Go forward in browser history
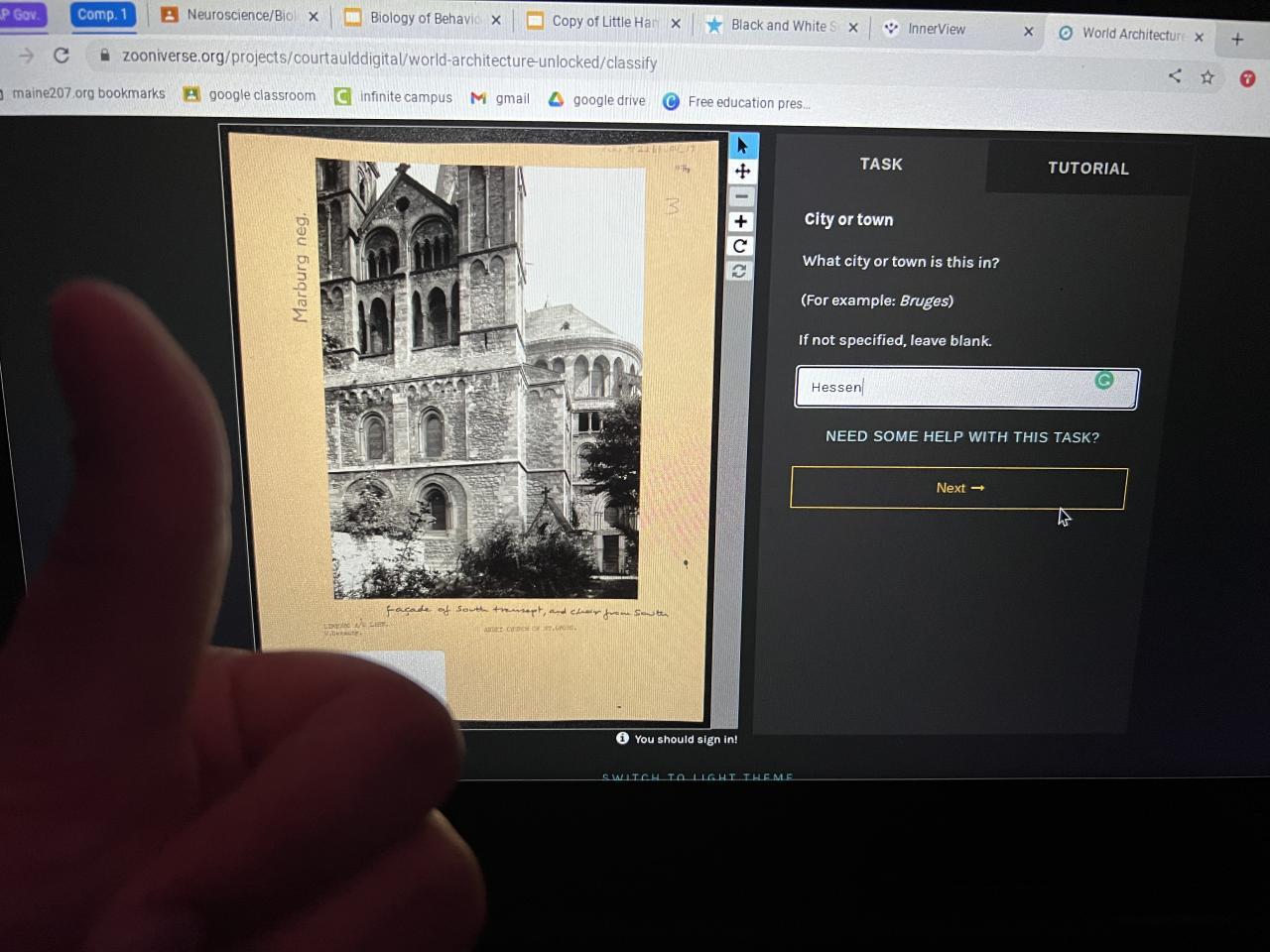 pyautogui.click(x=27, y=55)
